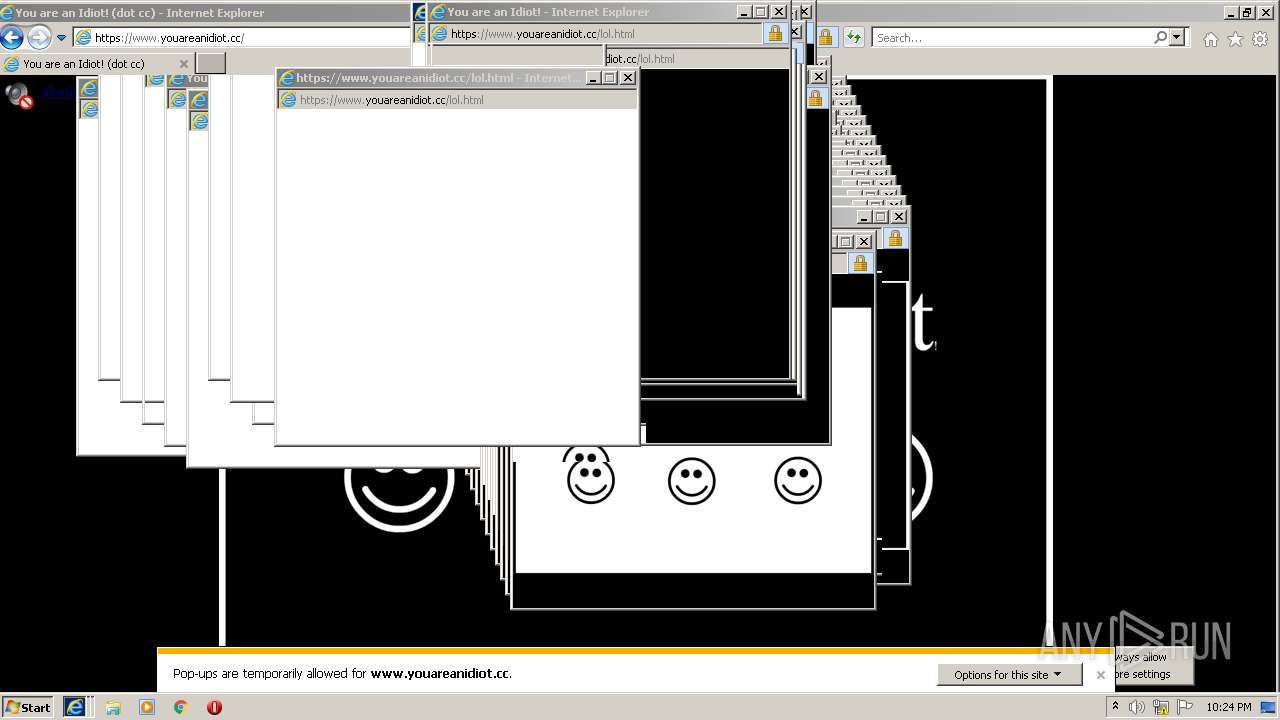Maximize the top 'You are an Idiot!' popup
The width and height of the screenshot is (1280, 720).
(x=761, y=12)
